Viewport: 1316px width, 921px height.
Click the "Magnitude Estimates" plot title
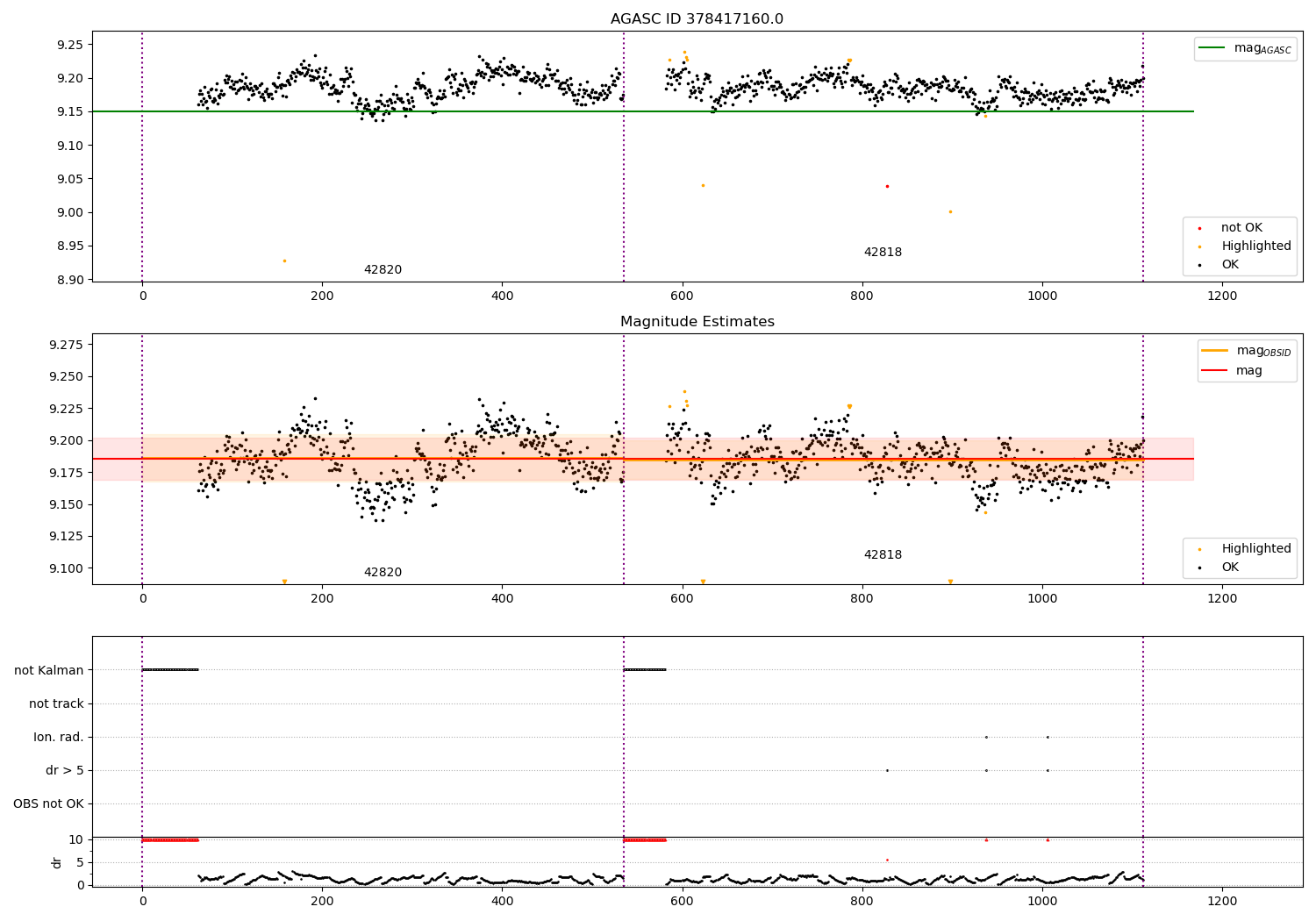(697, 322)
